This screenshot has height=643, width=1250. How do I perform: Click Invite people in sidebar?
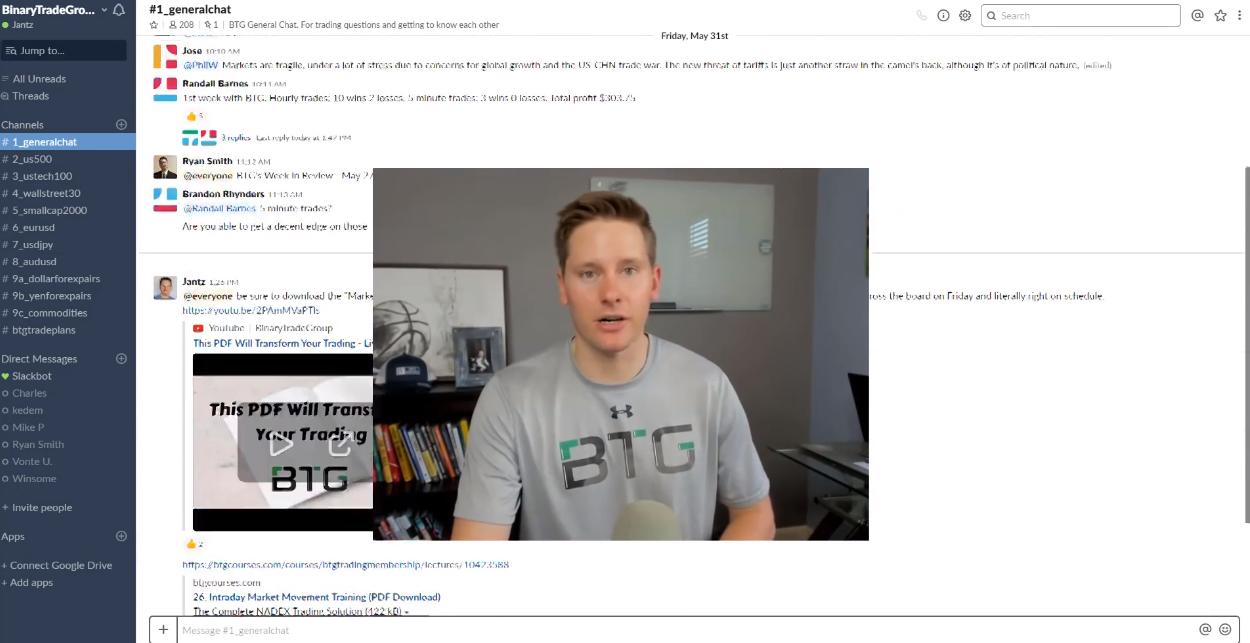coord(42,507)
